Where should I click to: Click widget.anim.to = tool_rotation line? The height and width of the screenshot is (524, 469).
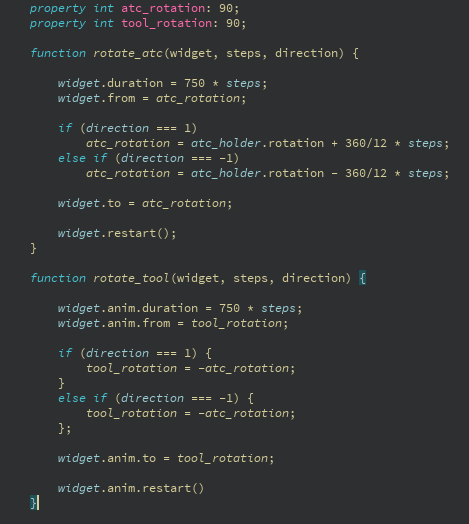[x=166, y=458]
